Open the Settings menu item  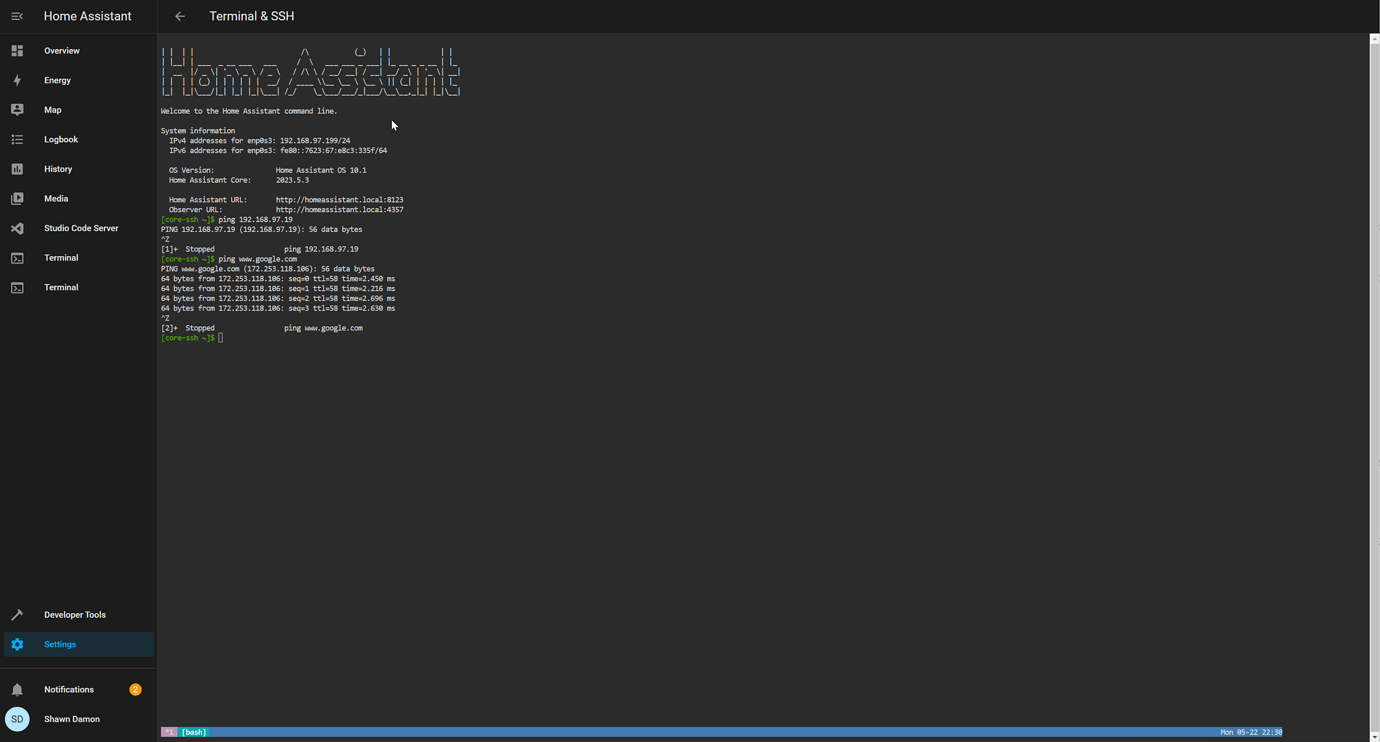point(59,644)
